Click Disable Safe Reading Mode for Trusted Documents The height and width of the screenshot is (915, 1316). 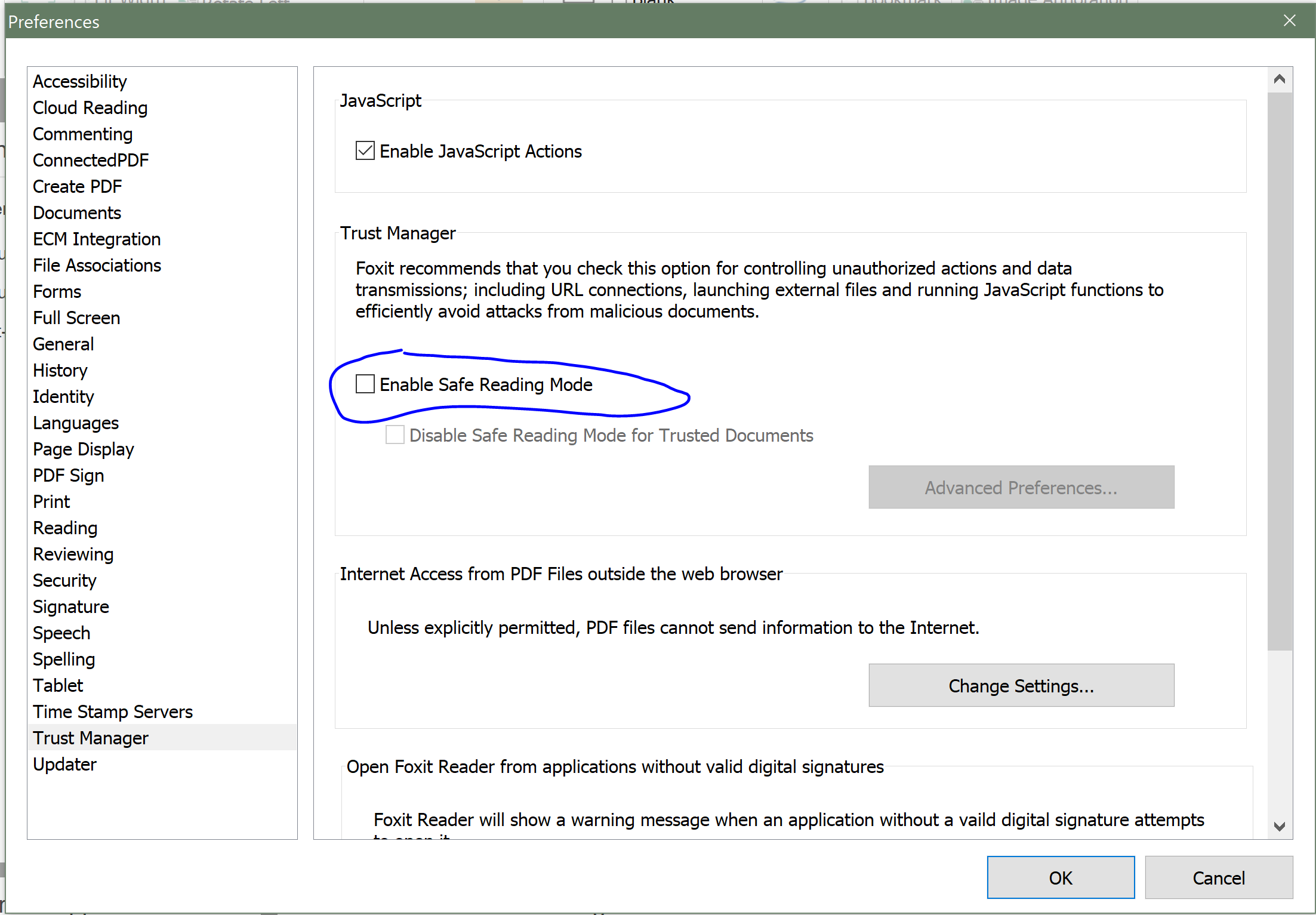pos(395,435)
